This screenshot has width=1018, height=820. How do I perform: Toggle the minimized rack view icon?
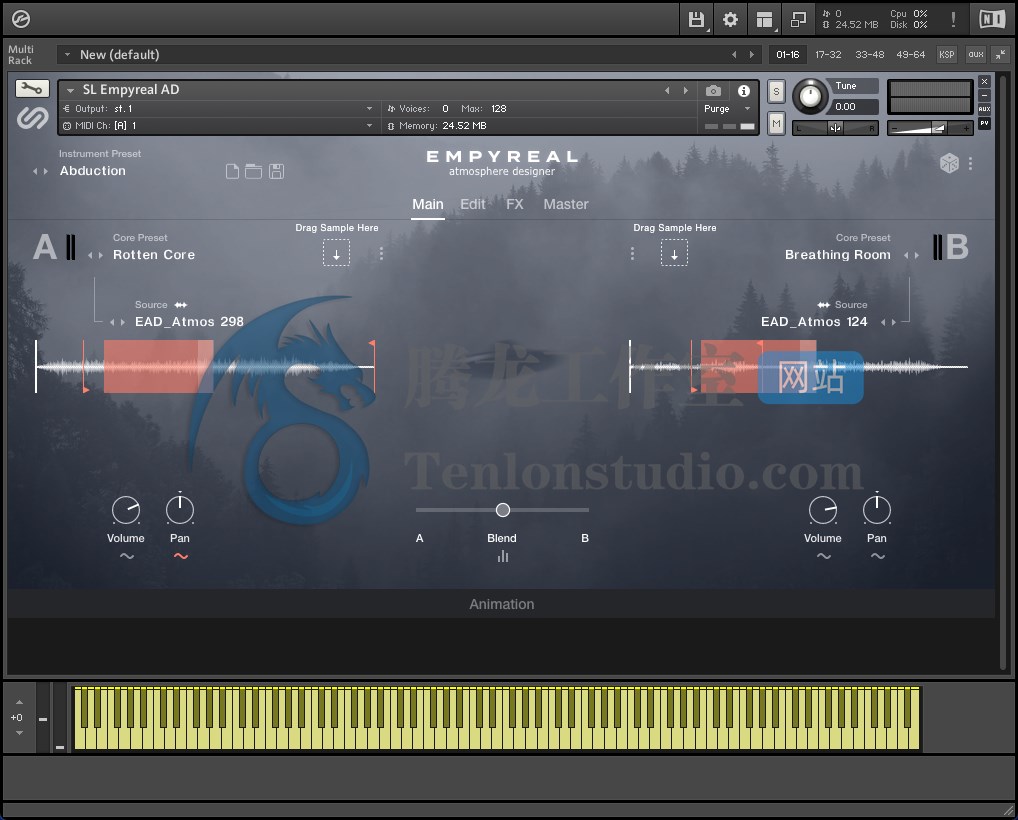click(x=798, y=19)
